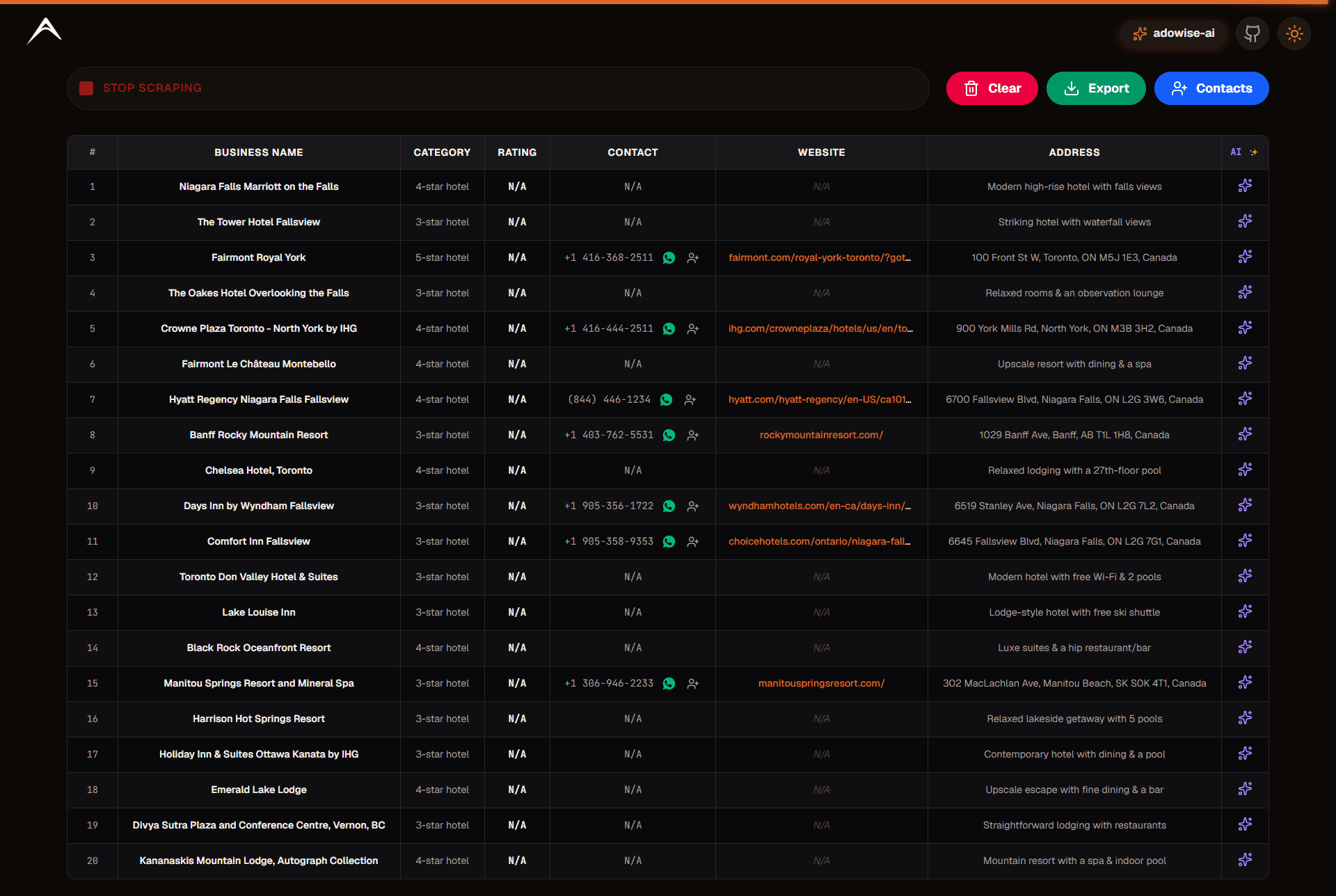
Task: Open the fairmont.com royal-york website link
Action: pyautogui.click(x=820, y=257)
